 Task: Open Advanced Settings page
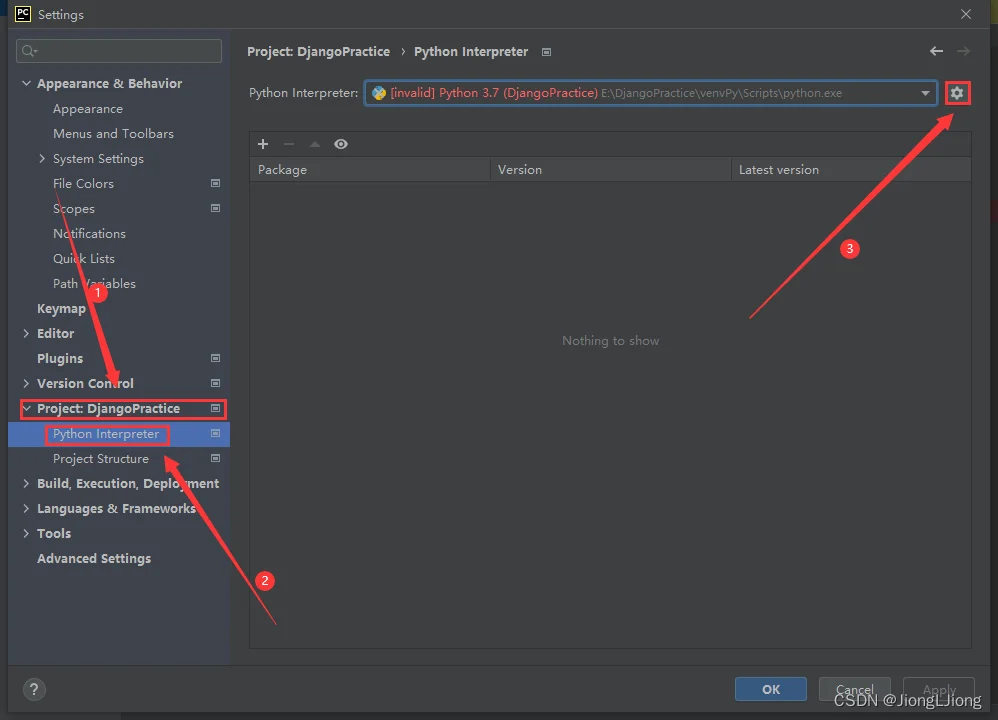[x=94, y=558]
